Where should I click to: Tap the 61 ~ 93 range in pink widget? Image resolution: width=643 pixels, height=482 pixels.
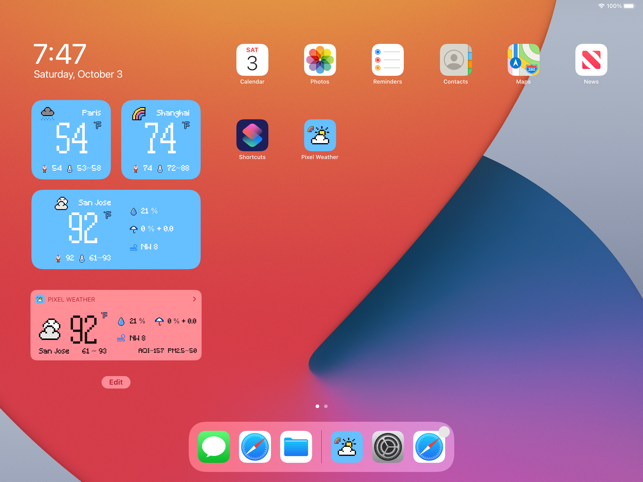(x=94, y=351)
